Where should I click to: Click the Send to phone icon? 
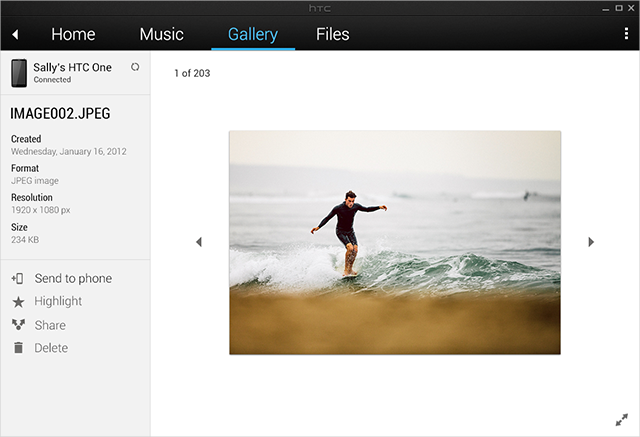(17, 279)
